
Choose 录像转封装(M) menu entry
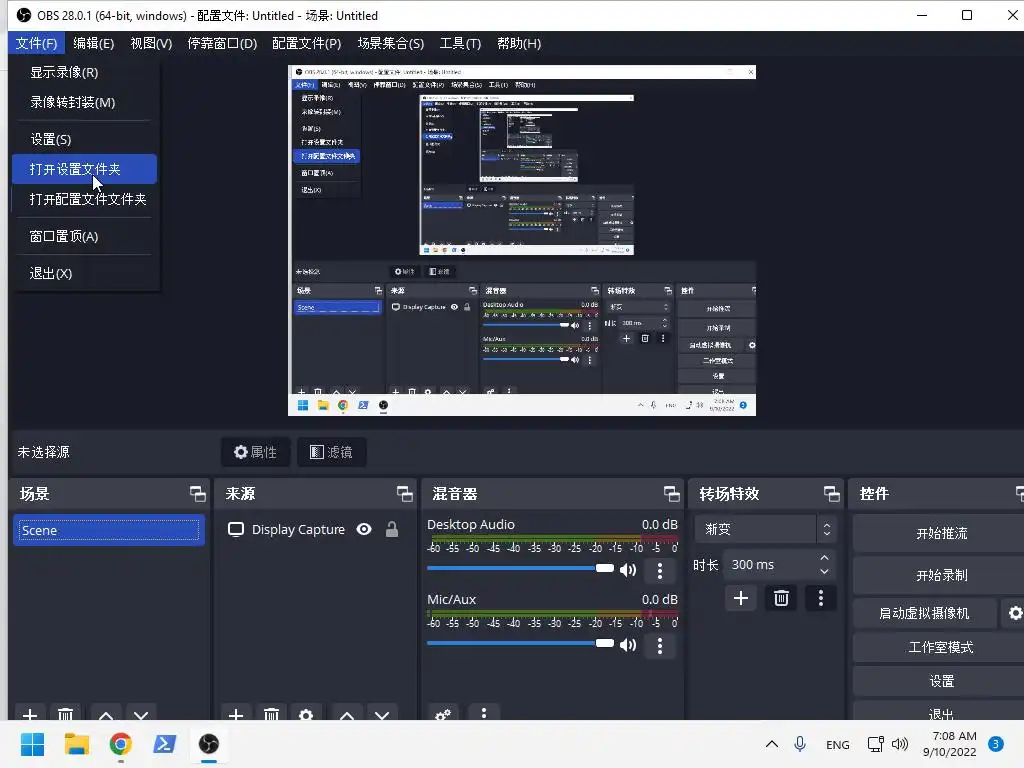click(85, 103)
